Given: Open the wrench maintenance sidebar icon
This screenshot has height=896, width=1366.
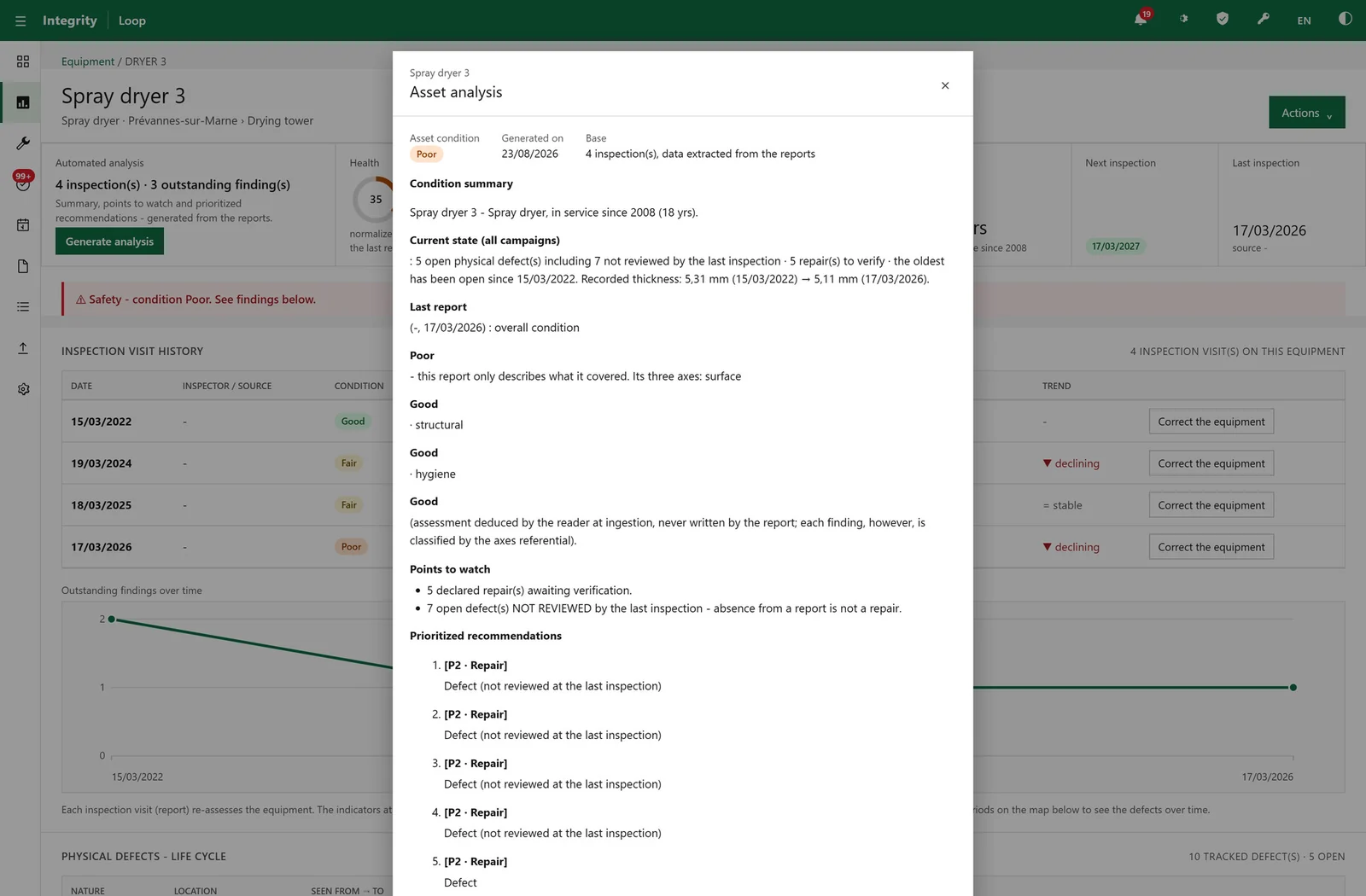Looking at the screenshot, I should point(23,143).
